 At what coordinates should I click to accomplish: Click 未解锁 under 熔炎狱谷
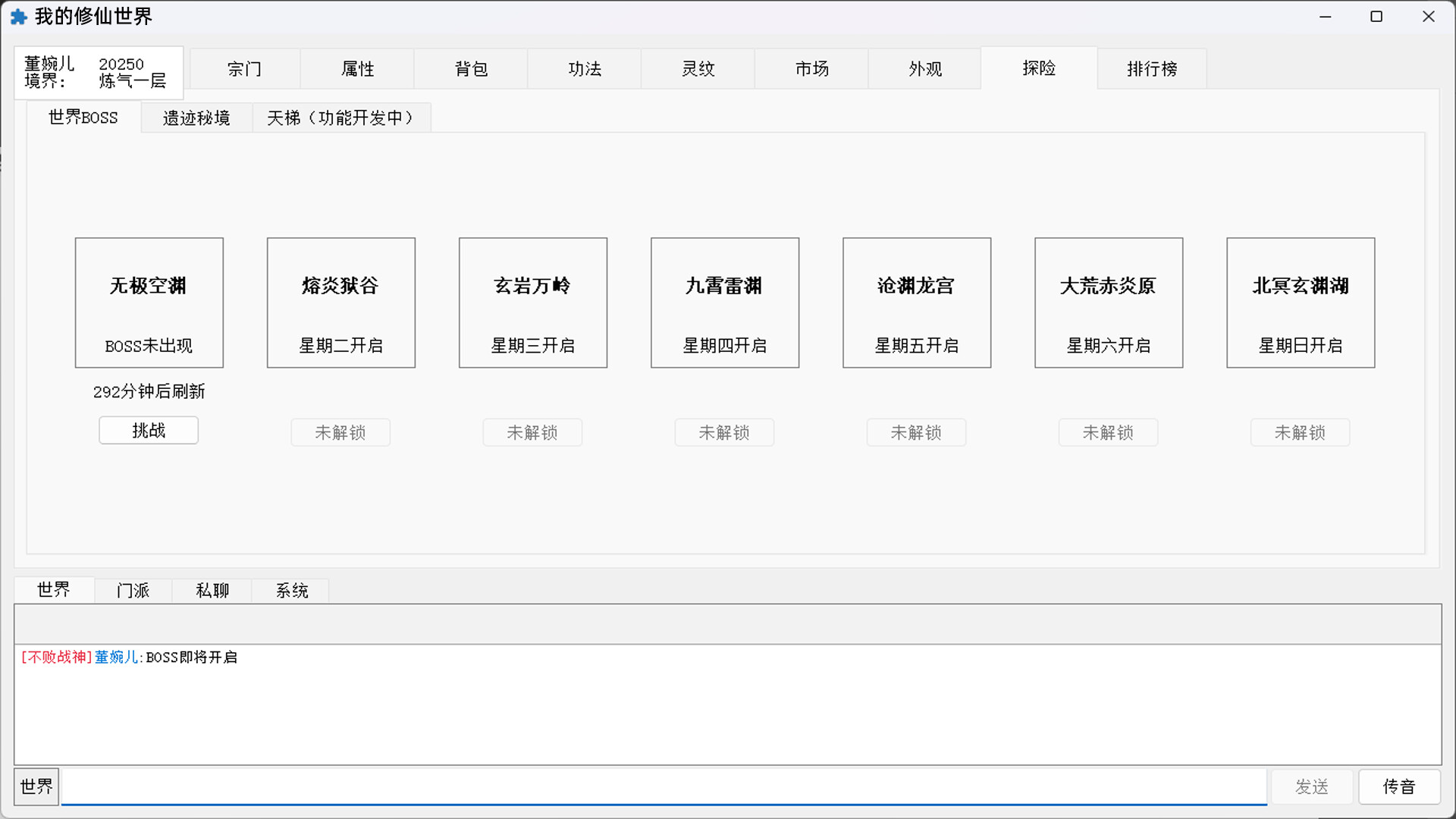[x=340, y=432]
